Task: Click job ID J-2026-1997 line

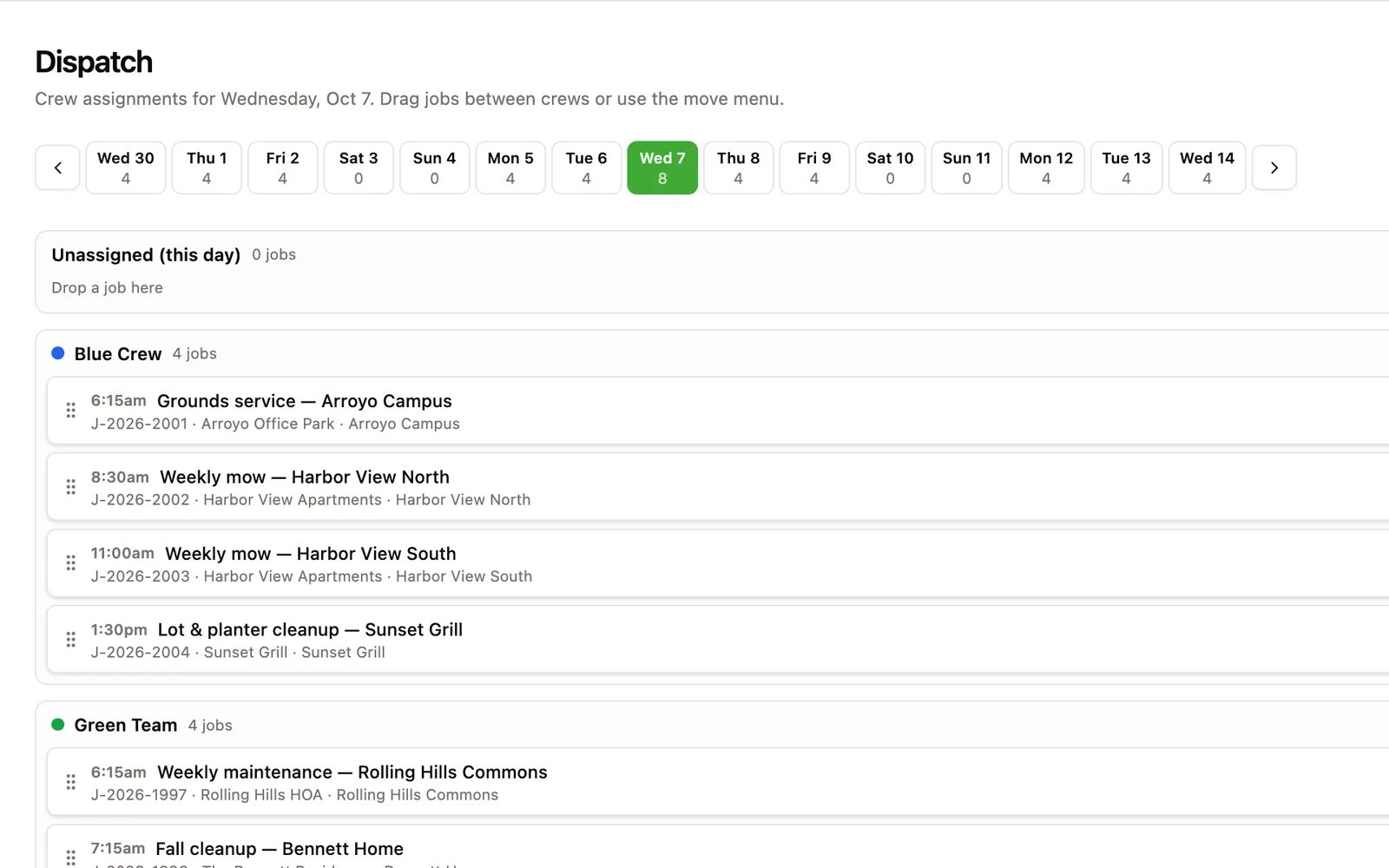Action: (x=294, y=795)
